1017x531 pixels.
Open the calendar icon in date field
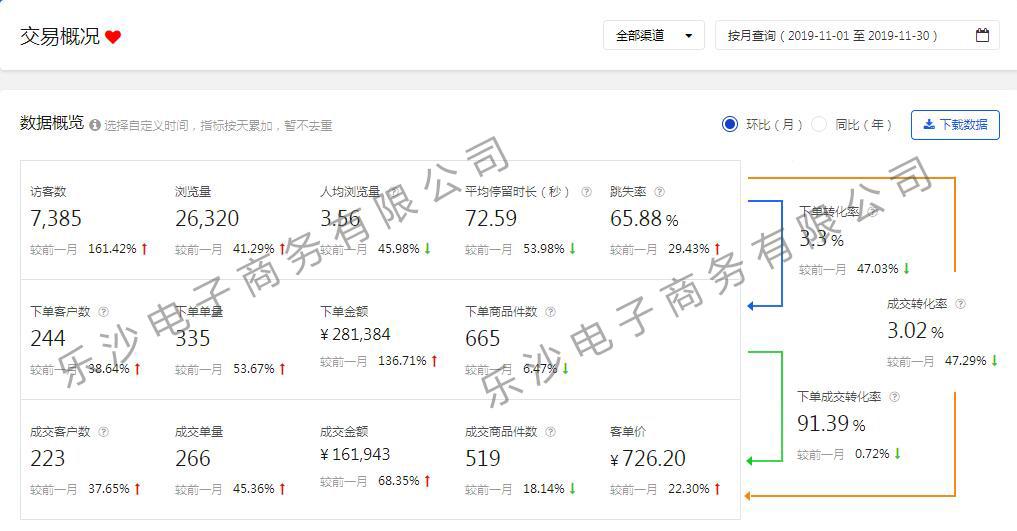point(982,36)
